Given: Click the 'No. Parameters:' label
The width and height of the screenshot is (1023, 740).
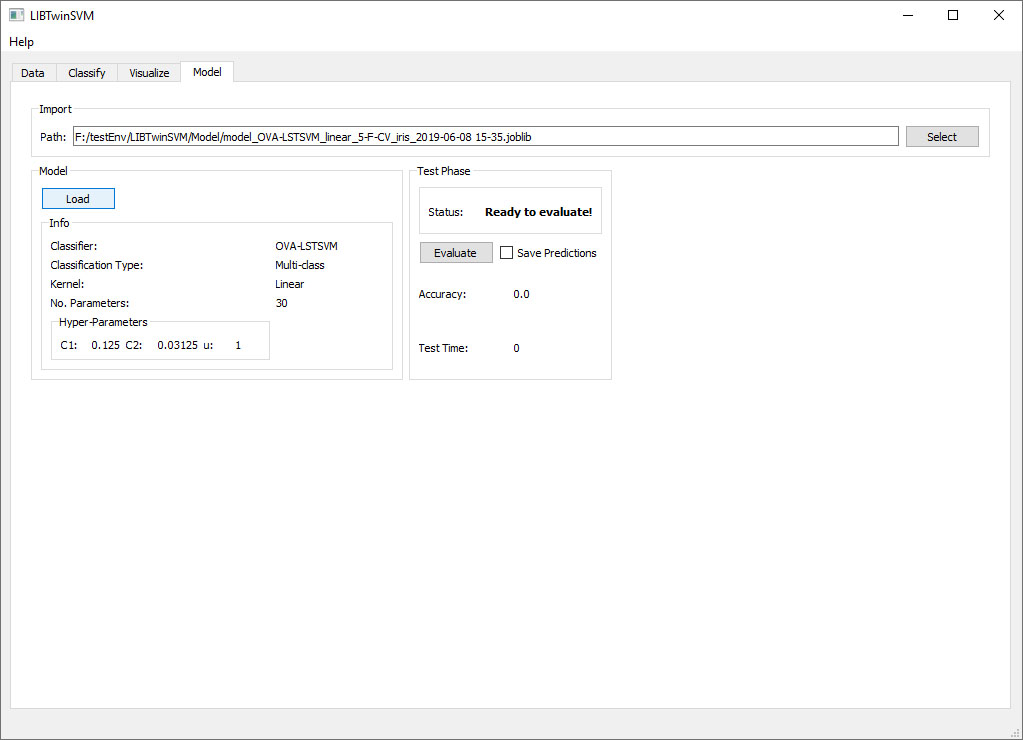Looking at the screenshot, I should [89, 303].
